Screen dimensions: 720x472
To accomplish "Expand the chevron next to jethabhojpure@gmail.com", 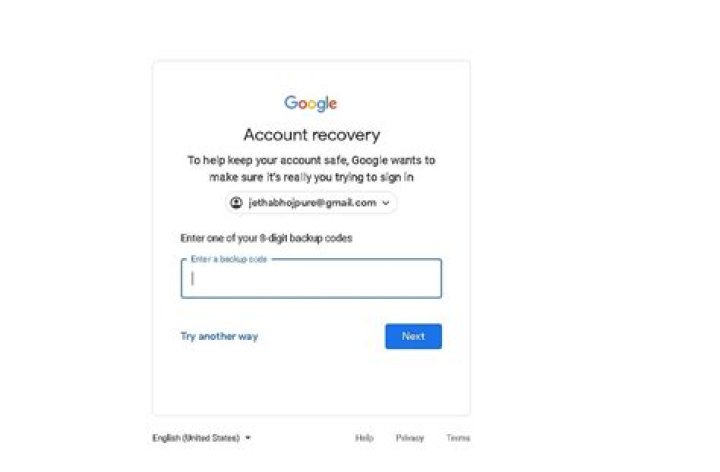I will (386, 203).
